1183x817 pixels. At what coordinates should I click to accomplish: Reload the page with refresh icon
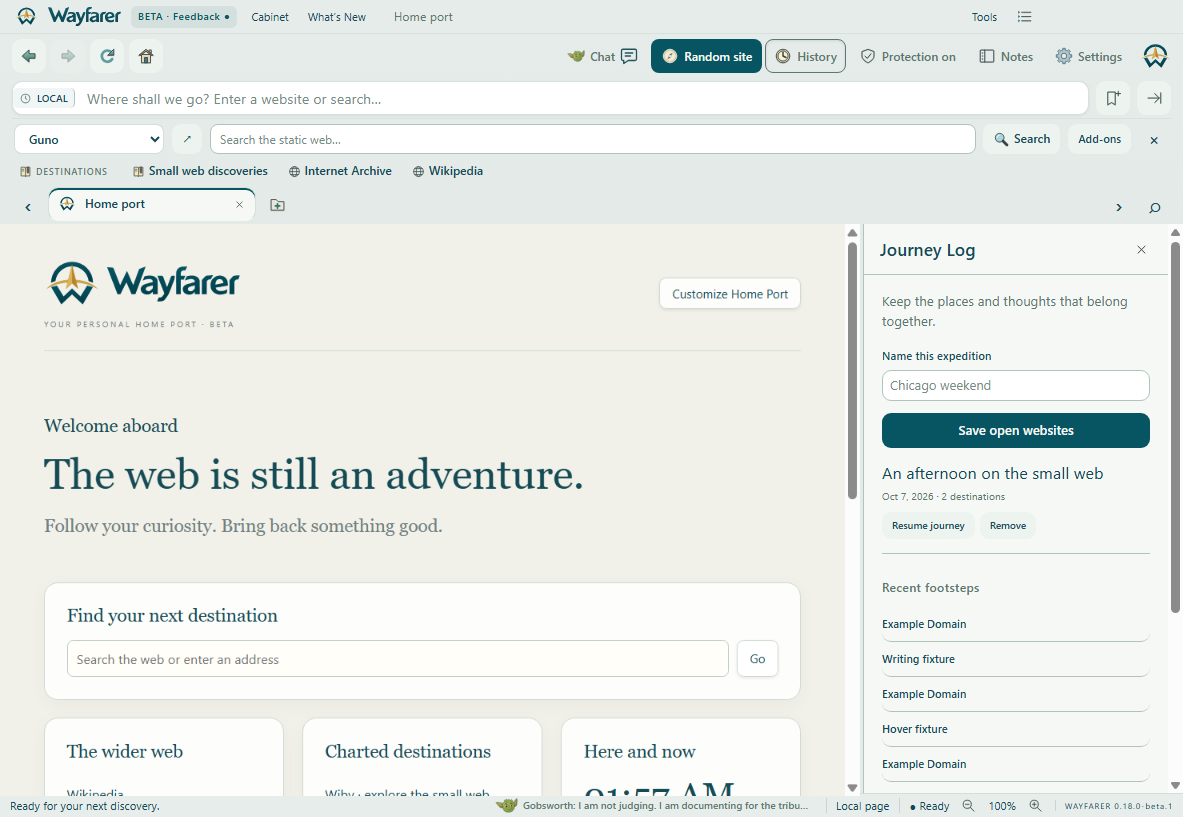click(x=107, y=56)
